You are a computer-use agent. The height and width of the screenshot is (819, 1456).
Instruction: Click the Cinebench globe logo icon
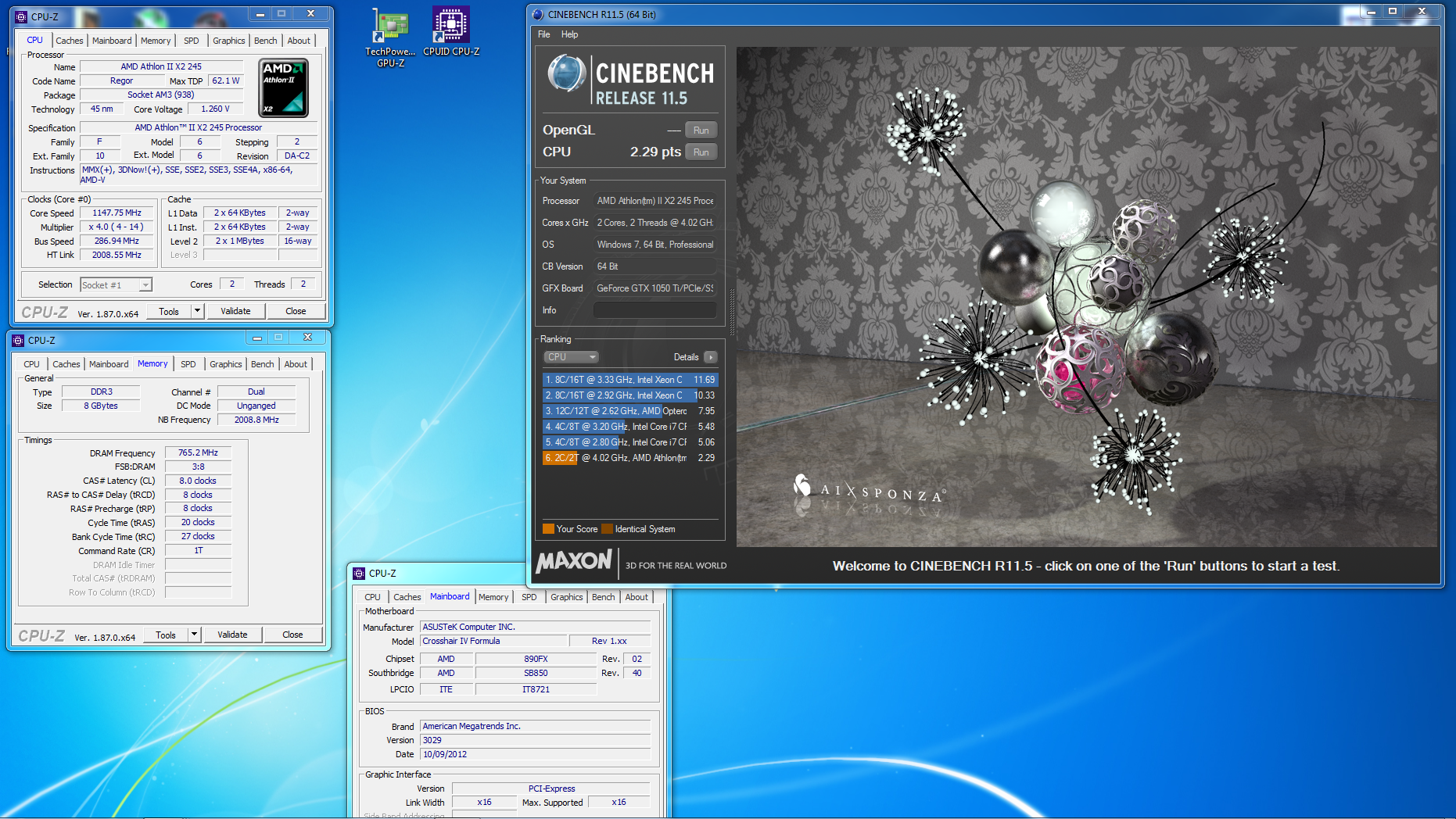[566, 75]
